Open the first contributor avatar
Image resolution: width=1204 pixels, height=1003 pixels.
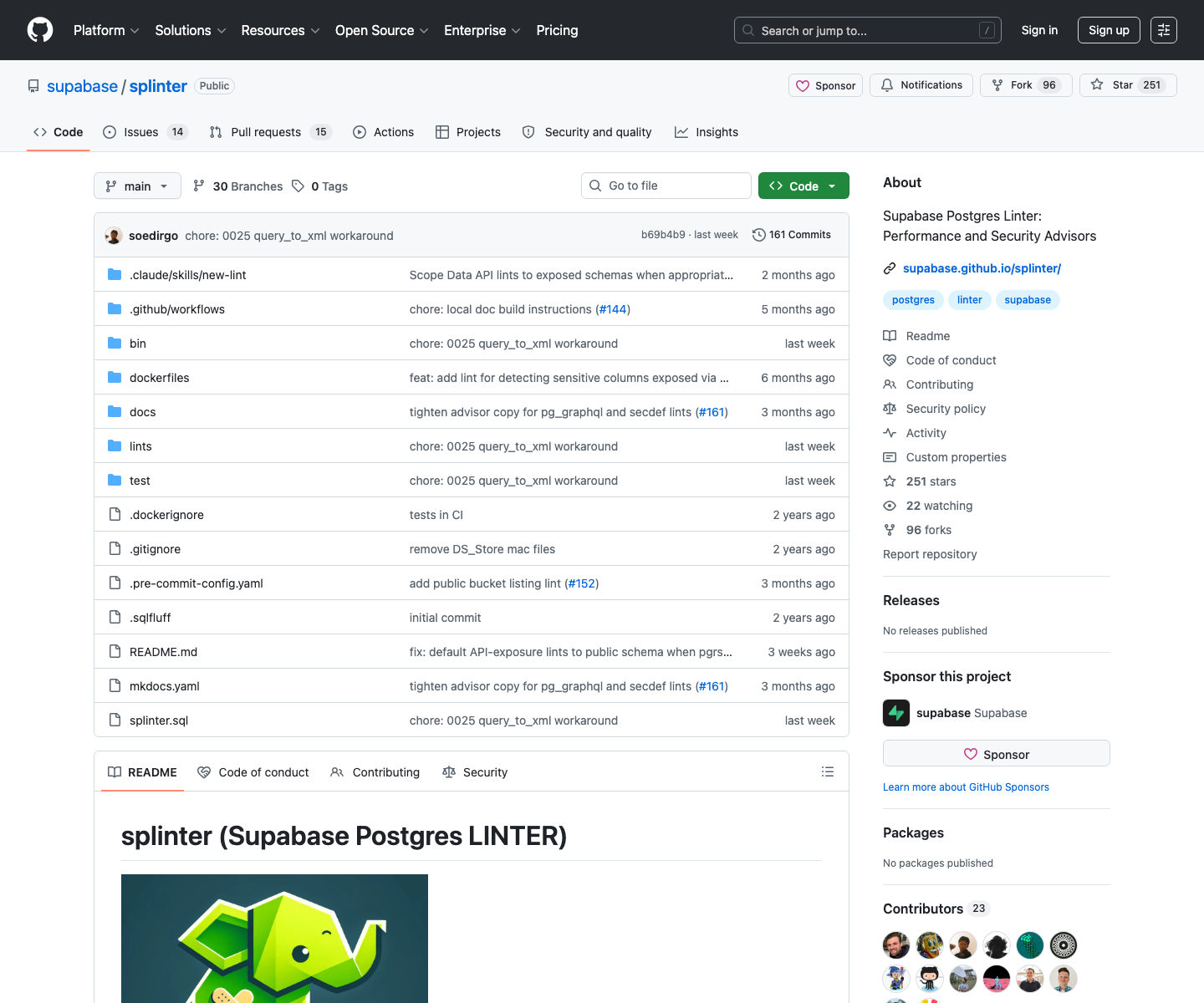[896, 945]
